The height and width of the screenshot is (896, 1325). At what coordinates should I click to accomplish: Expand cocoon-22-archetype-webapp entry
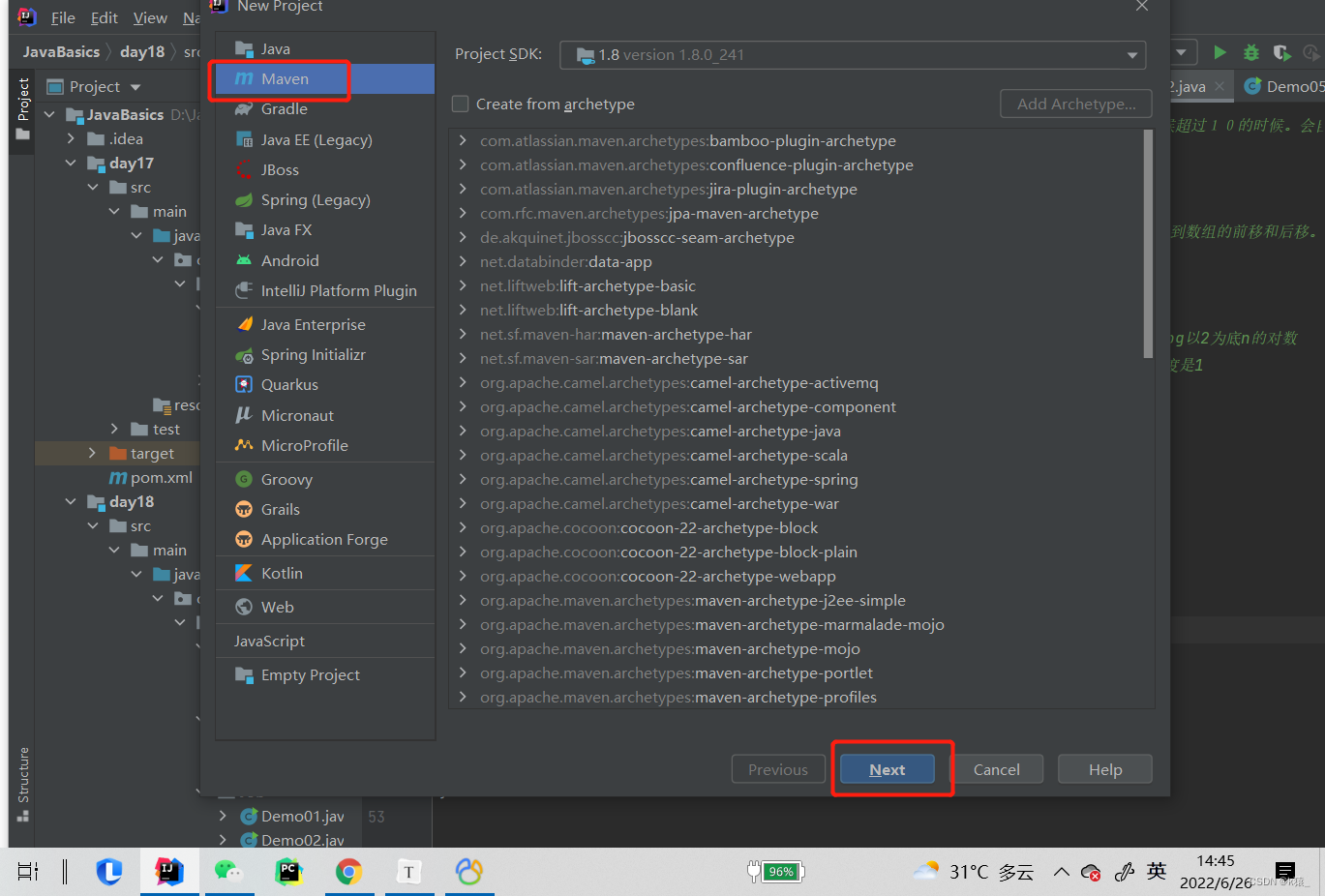463,576
